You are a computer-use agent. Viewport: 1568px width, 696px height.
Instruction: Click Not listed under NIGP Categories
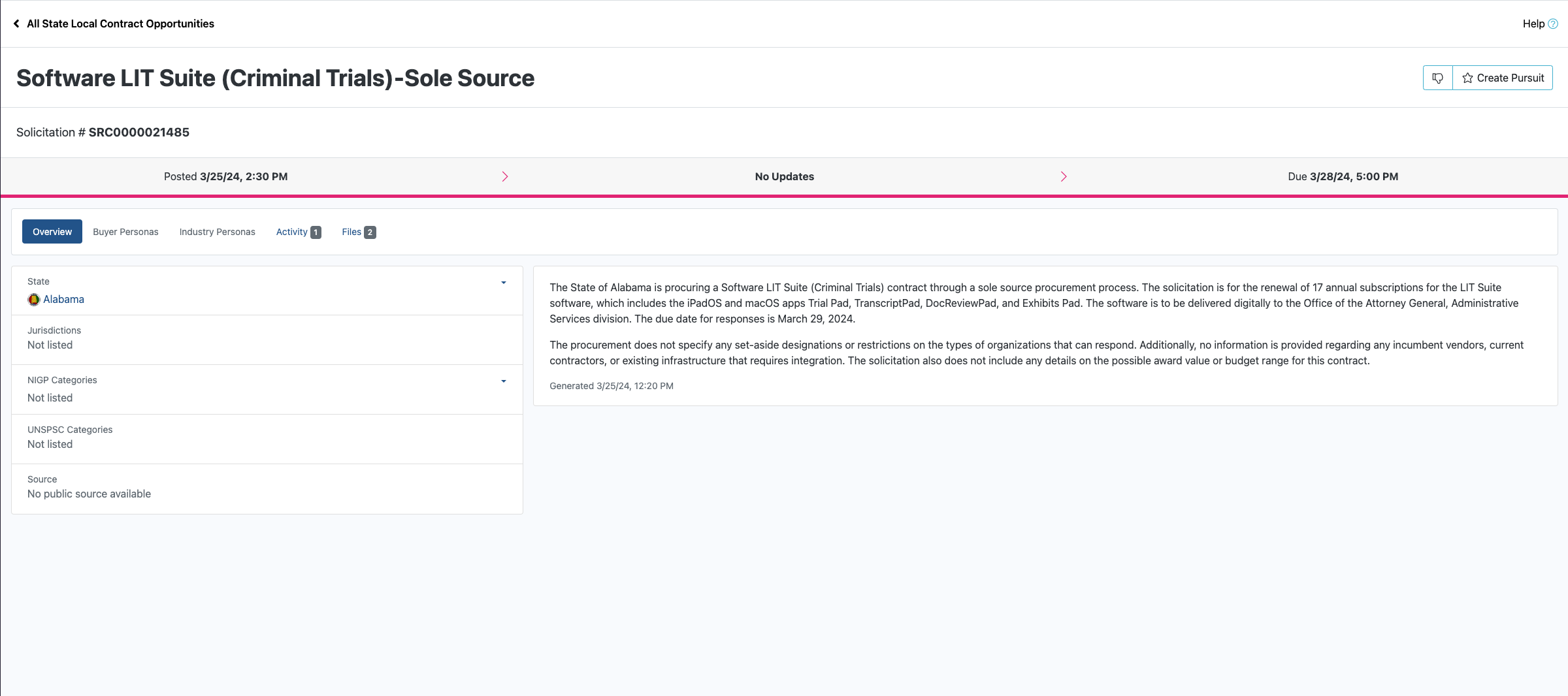tap(50, 398)
